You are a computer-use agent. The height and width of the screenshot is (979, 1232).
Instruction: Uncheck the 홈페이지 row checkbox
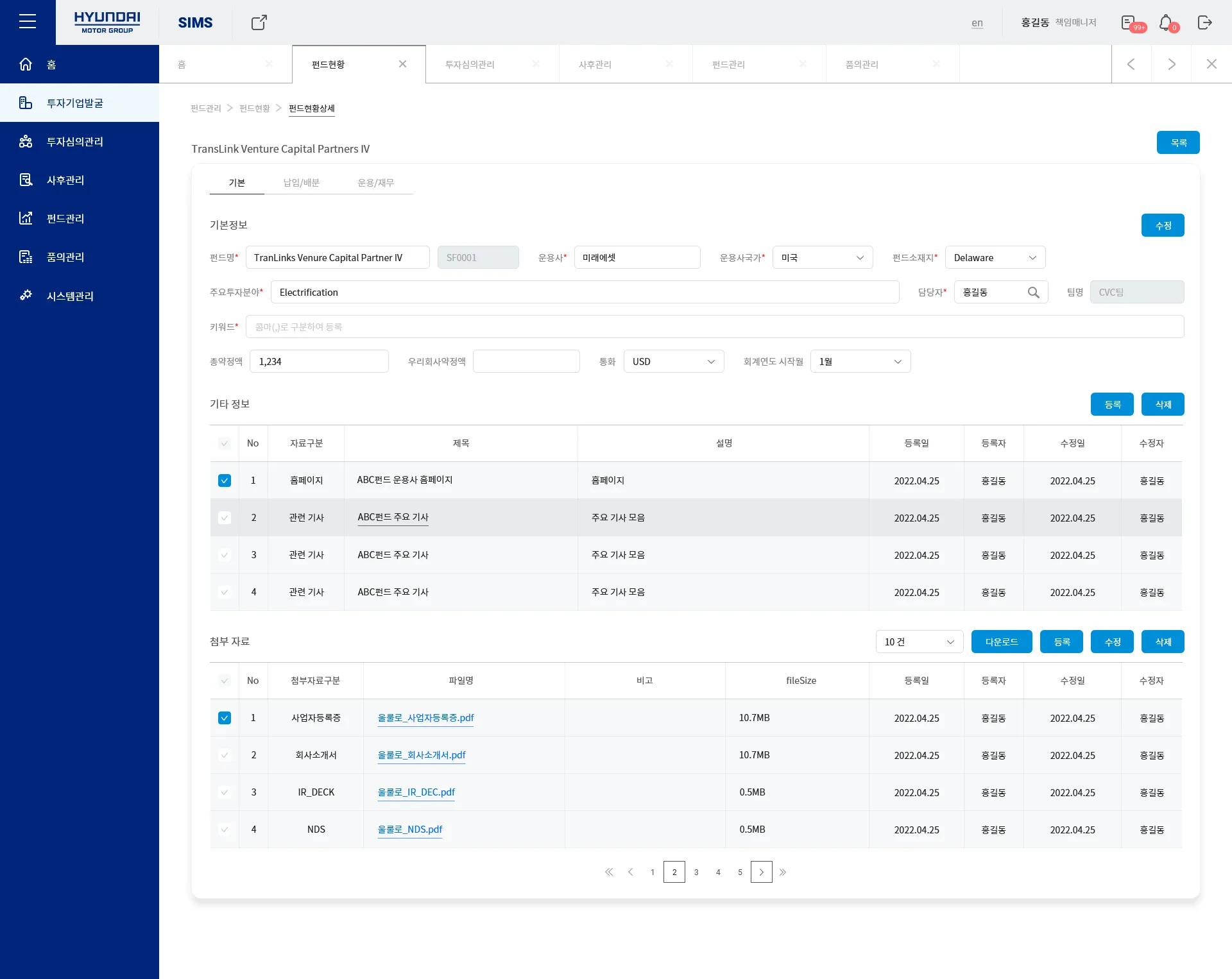coord(225,481)
